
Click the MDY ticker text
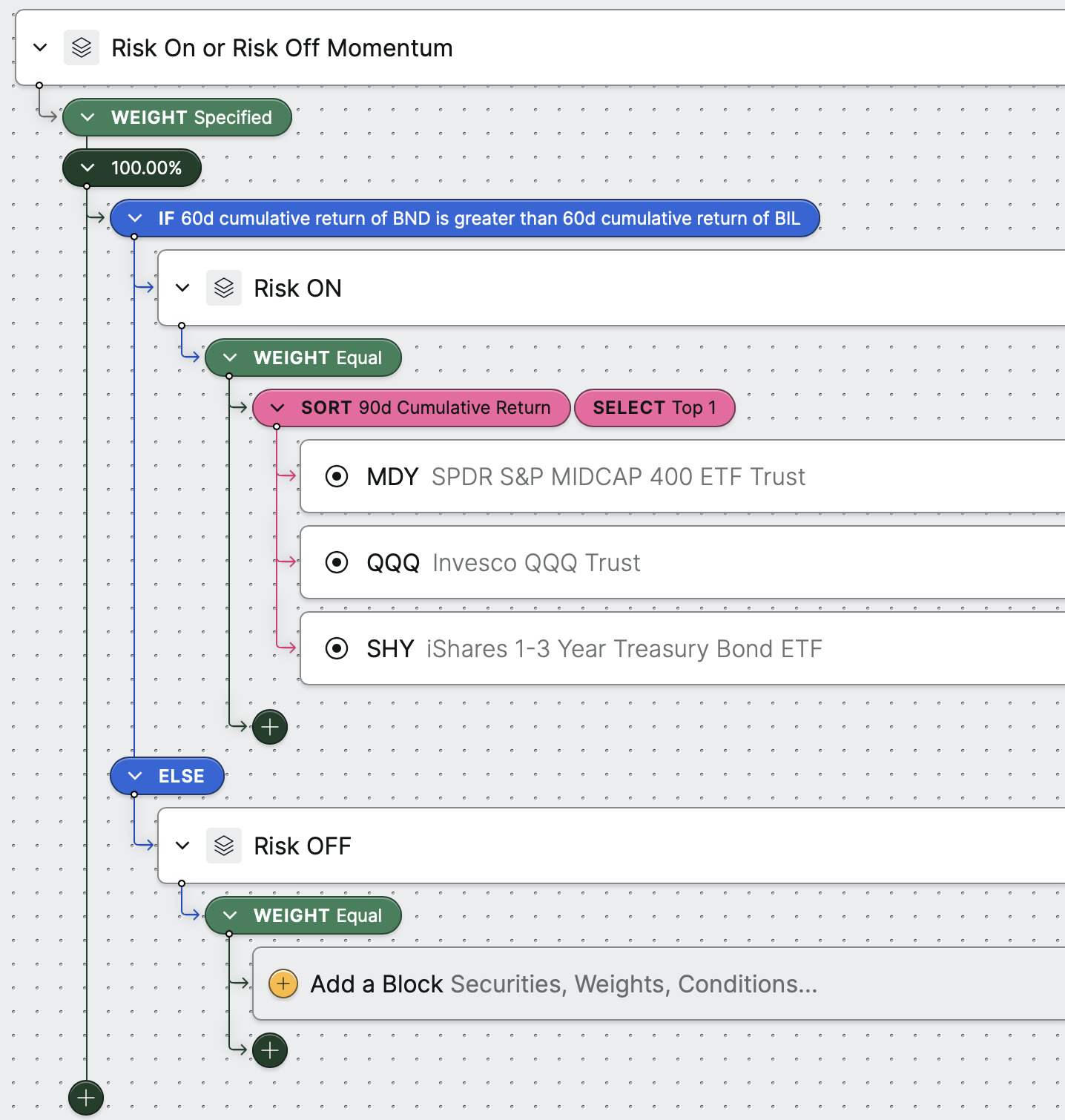click(392, 476)
